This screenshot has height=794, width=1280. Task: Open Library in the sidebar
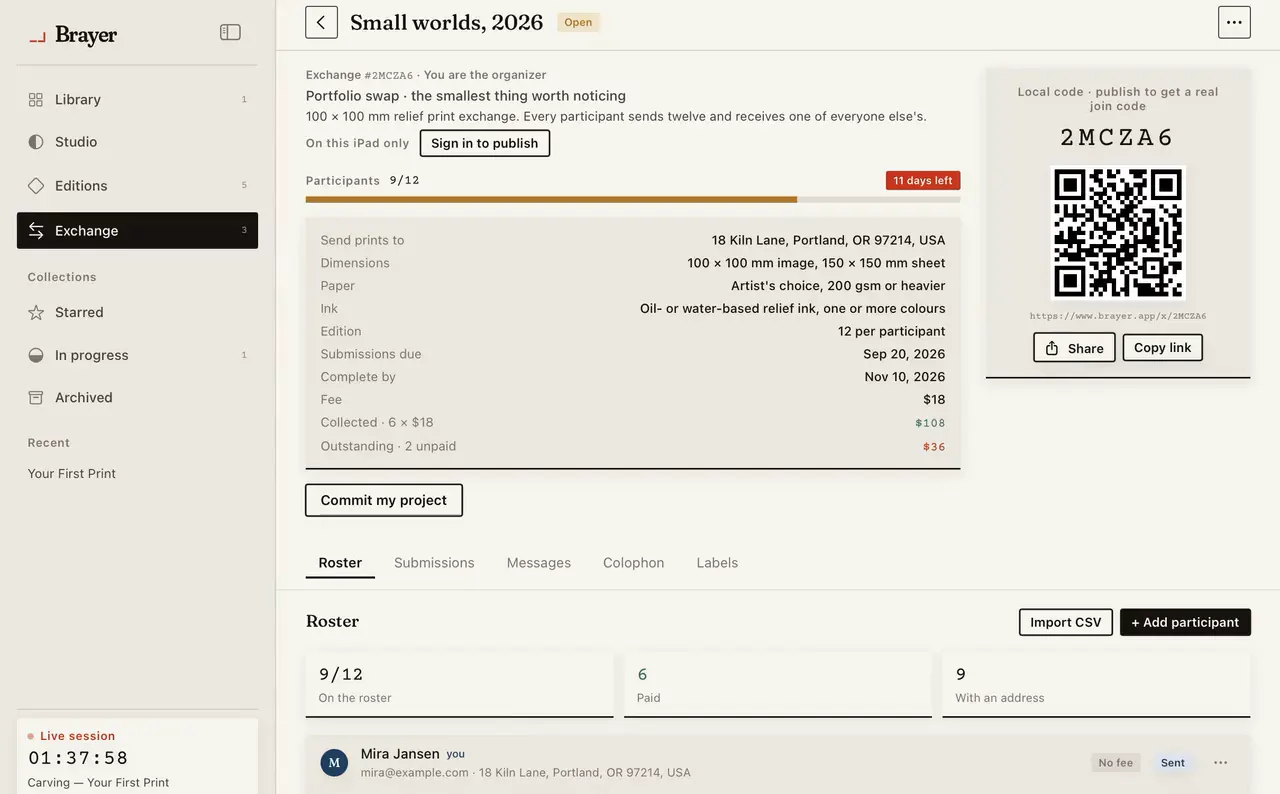click(x=137, y=99)
